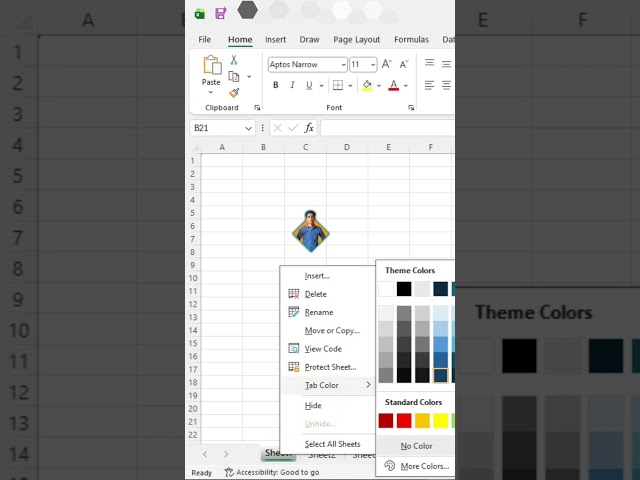Switch to the Draw tab
640x480 pixels.
click(x=309, y=40)
